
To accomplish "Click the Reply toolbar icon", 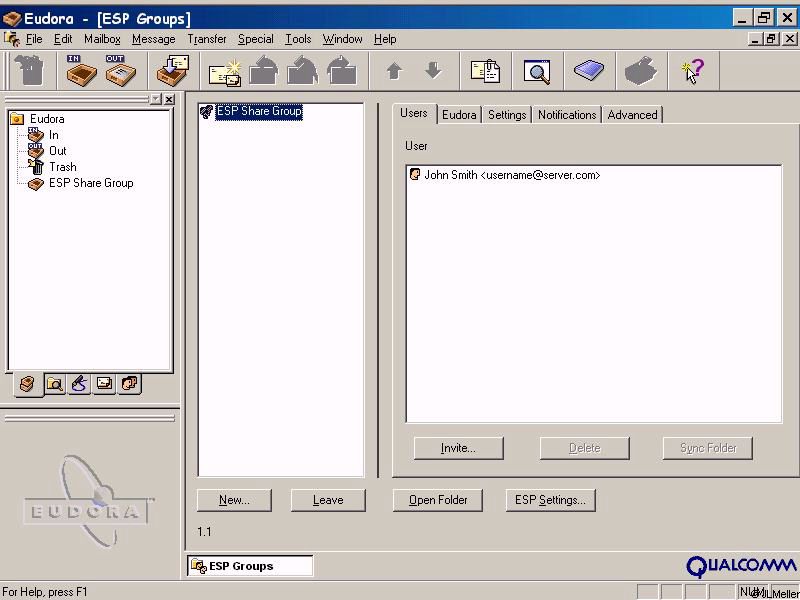I will click(264, 70).
